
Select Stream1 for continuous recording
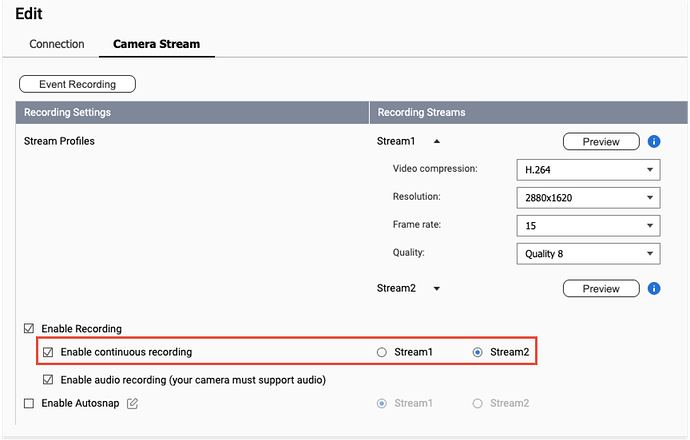tap(381, 352)
